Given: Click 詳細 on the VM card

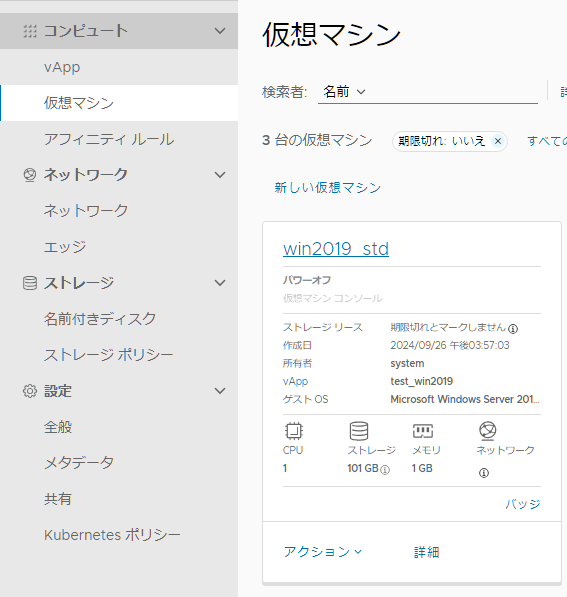Looking at the screenshot, I should click(426, 552).
